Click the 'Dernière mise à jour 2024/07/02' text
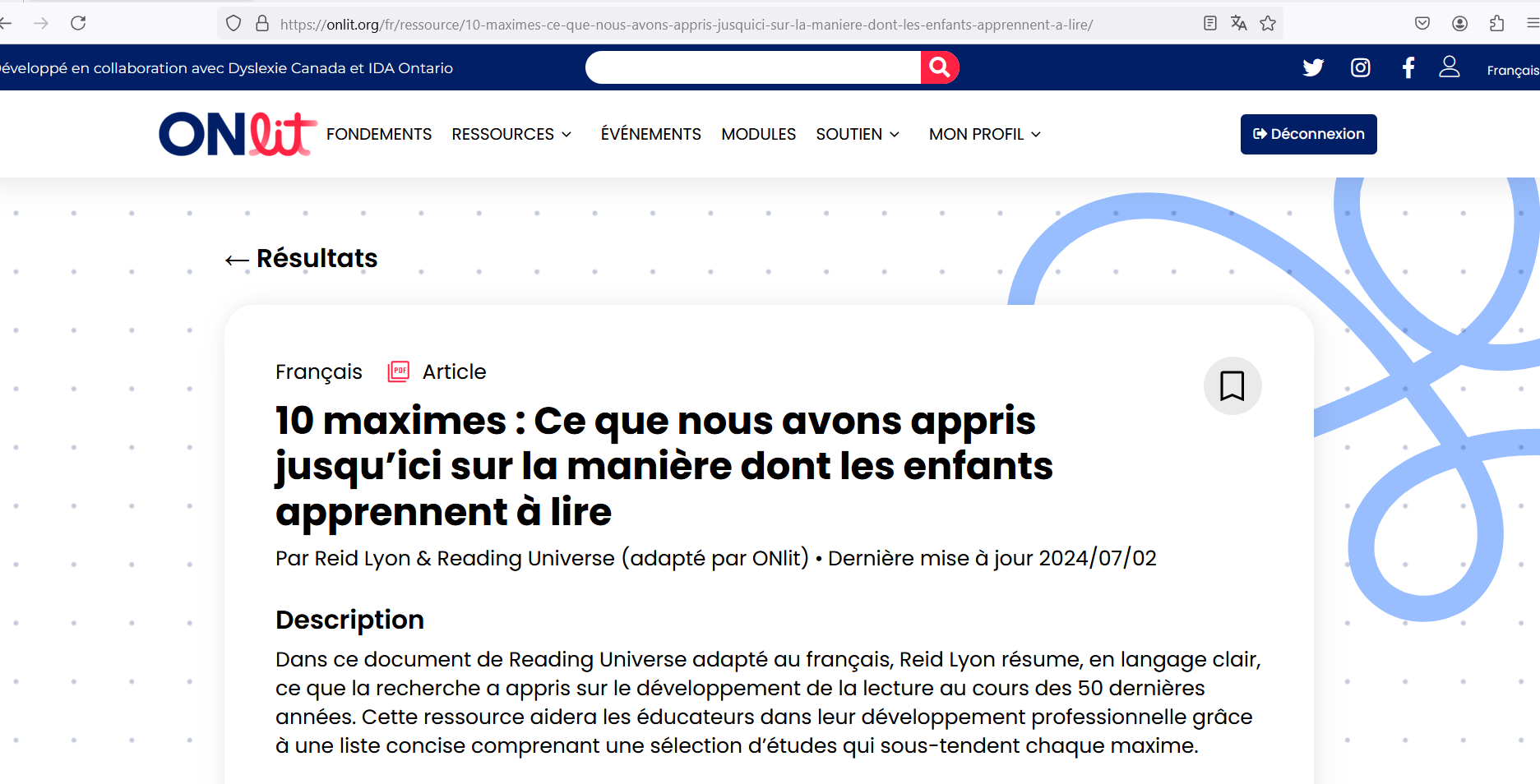 click(992, 558)
